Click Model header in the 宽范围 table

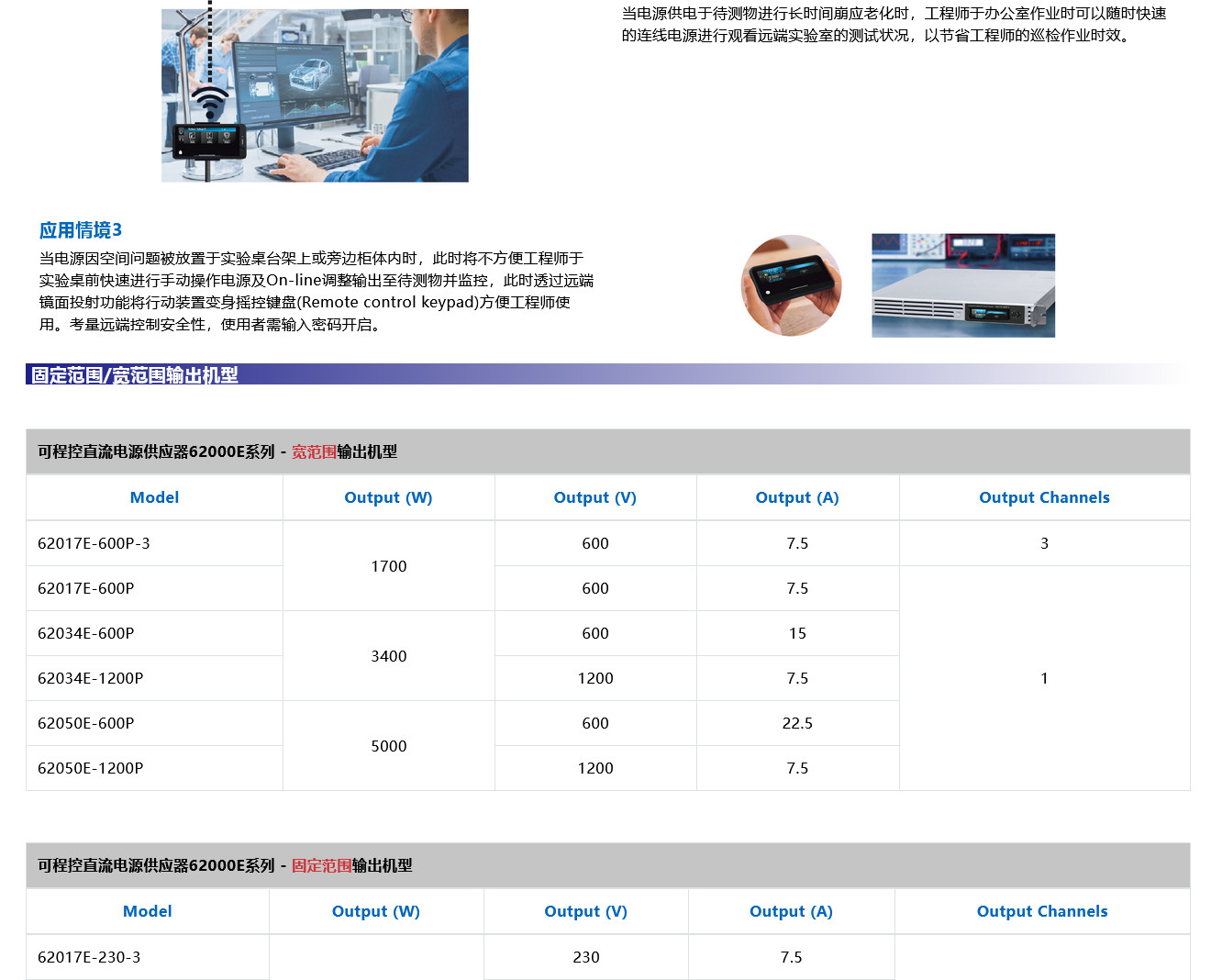point(154,497)
